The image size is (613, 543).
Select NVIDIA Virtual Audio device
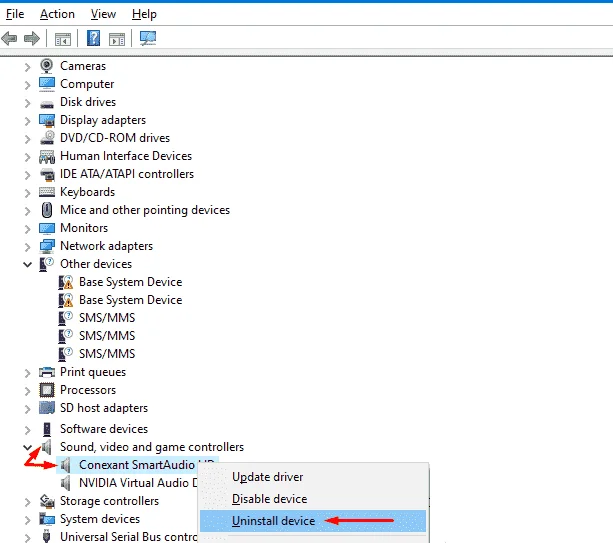pyautogui.click(x=138, y=483)
